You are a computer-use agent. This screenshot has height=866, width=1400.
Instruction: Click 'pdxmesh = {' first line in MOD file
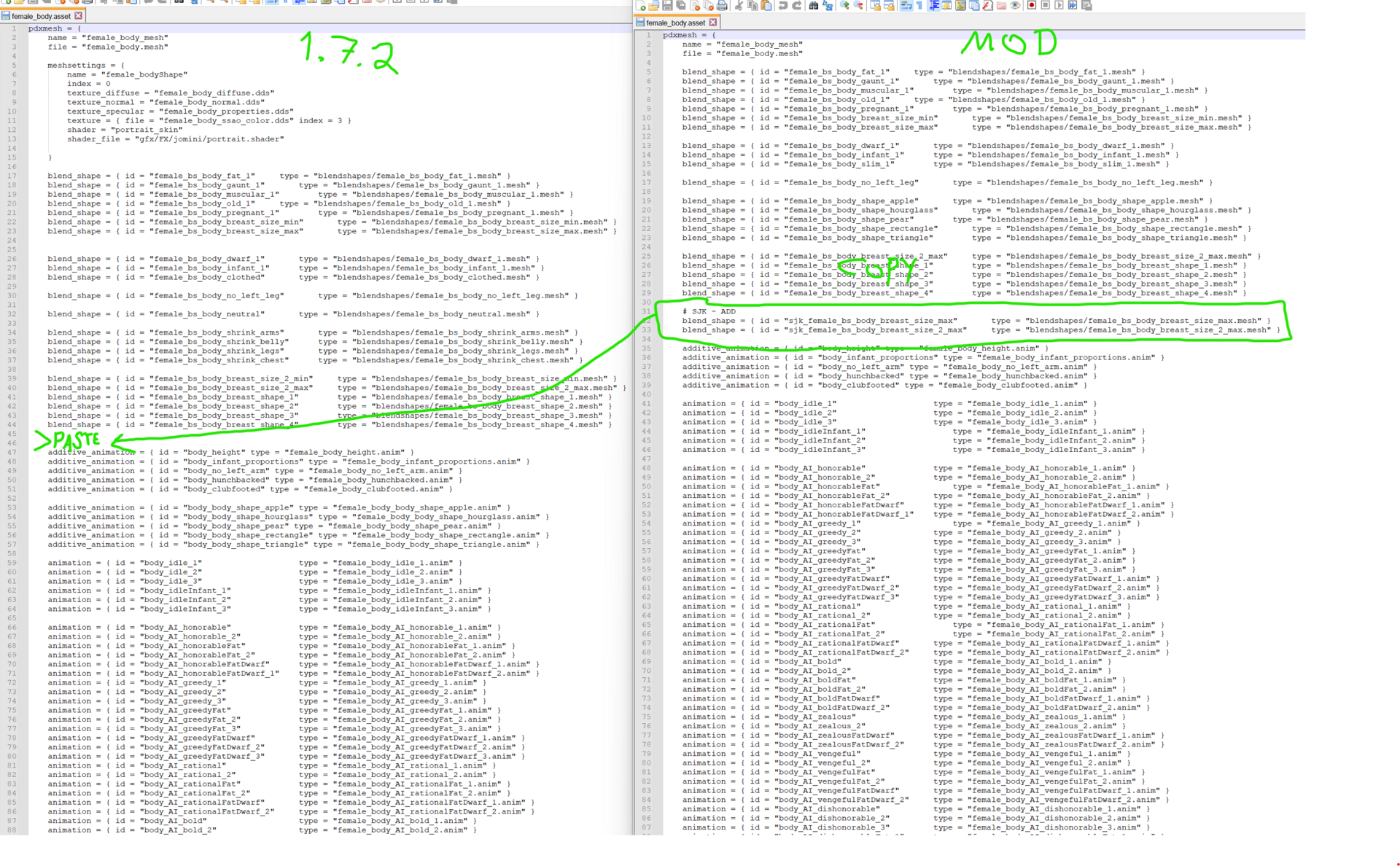pyautogui.click(x=689, y=35)
